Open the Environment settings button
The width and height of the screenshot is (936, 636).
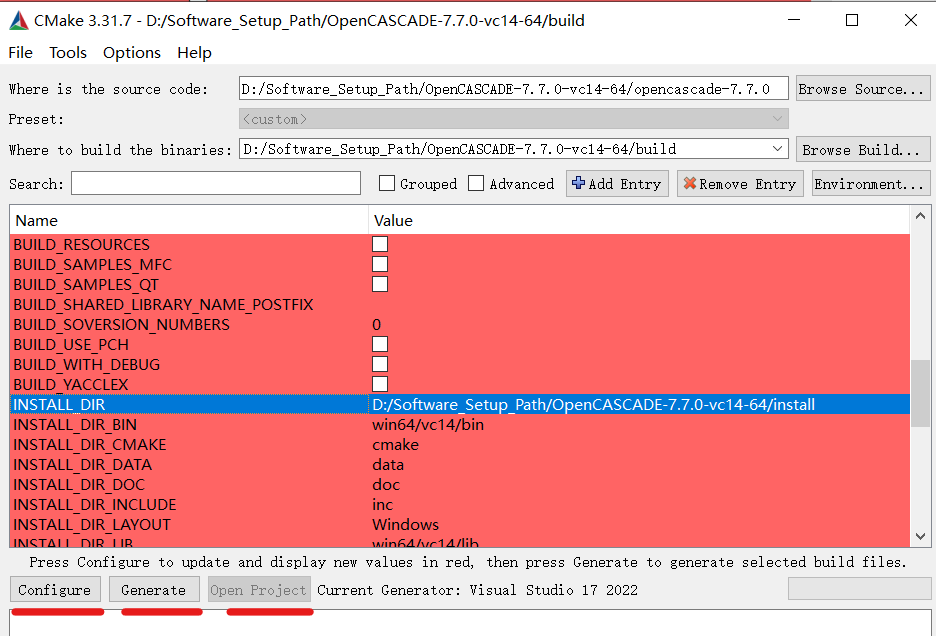(x=871, y=184)
